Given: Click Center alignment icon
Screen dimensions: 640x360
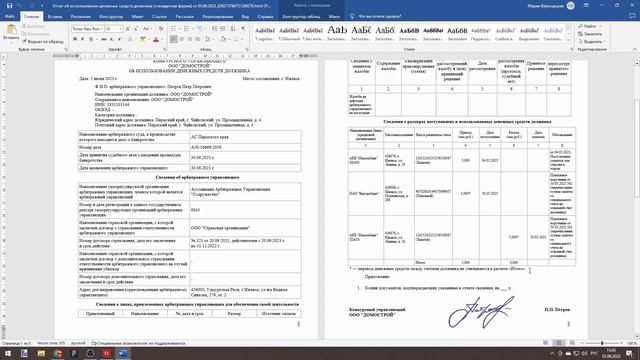Looking at the screenshot, I should pyautogui.click(x=182, y=39).
